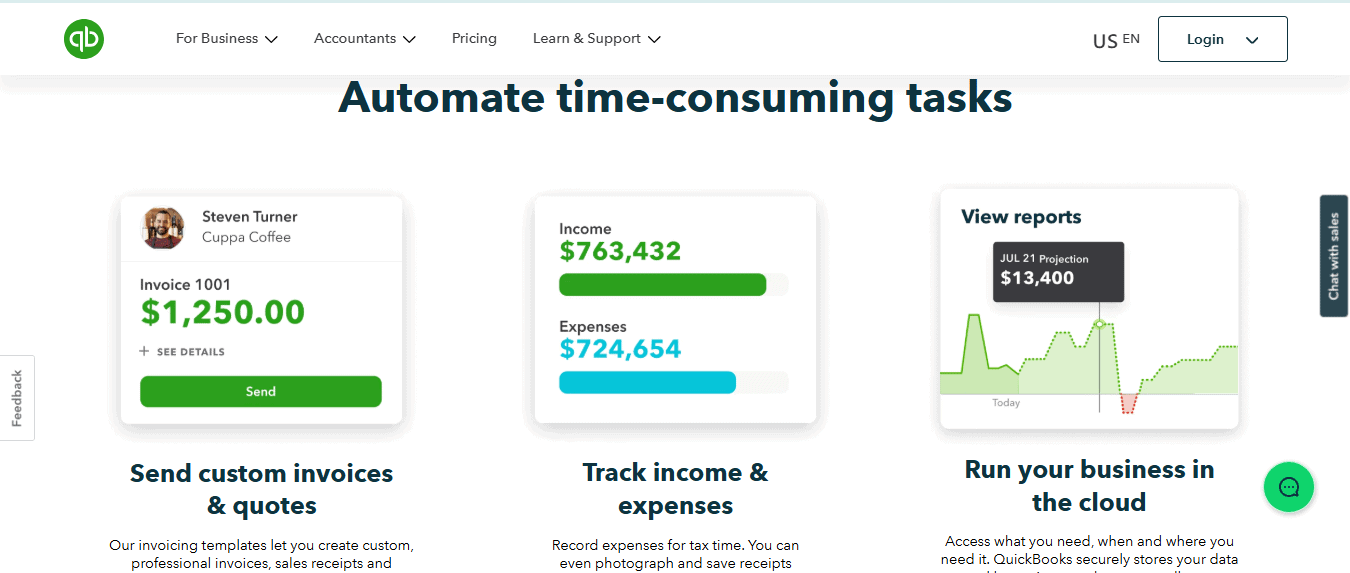Expand the Accountants dropdown chevron

coord(409,39)
